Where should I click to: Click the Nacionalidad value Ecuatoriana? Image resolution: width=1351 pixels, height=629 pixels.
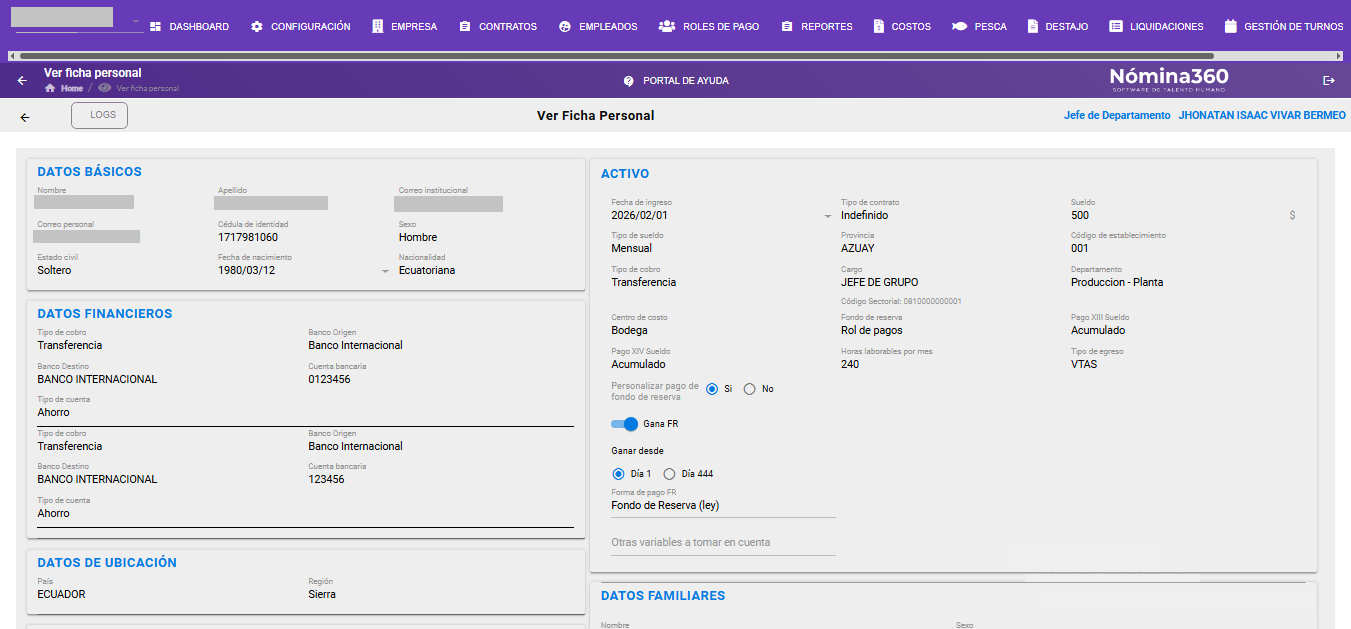tap(427, 270)
